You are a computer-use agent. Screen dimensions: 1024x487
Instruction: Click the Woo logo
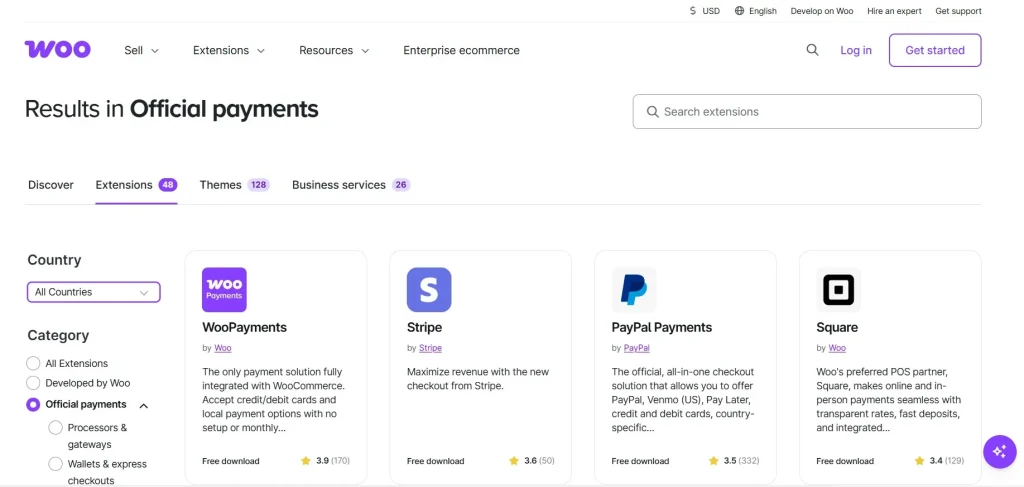click(x=57, y=50)
